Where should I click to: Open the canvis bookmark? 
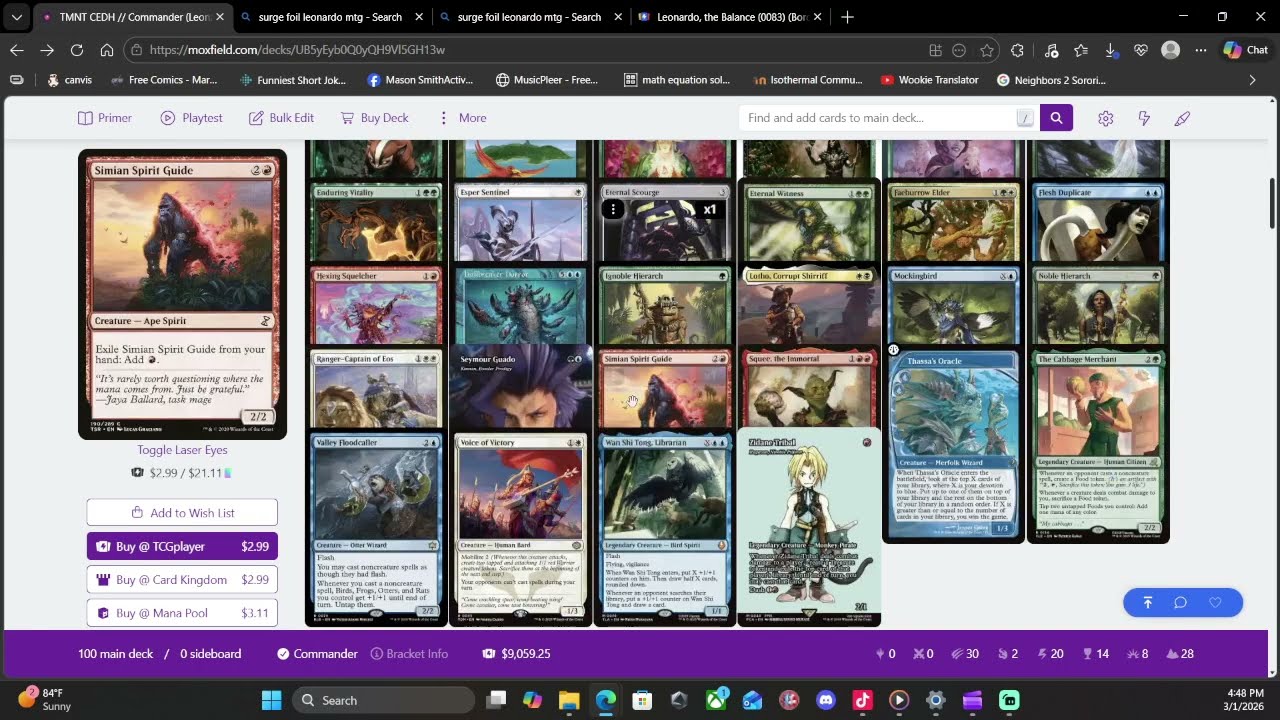tap(69, 80)
